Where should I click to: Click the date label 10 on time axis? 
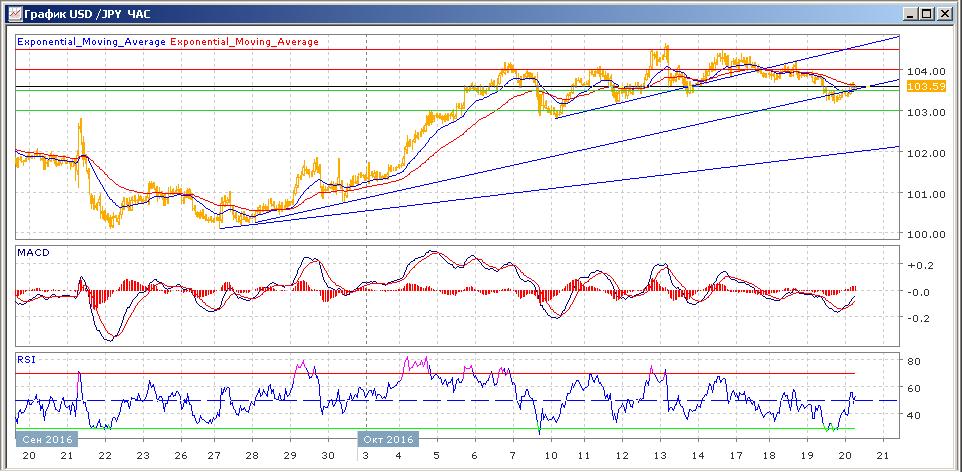[x=550, y=456]
